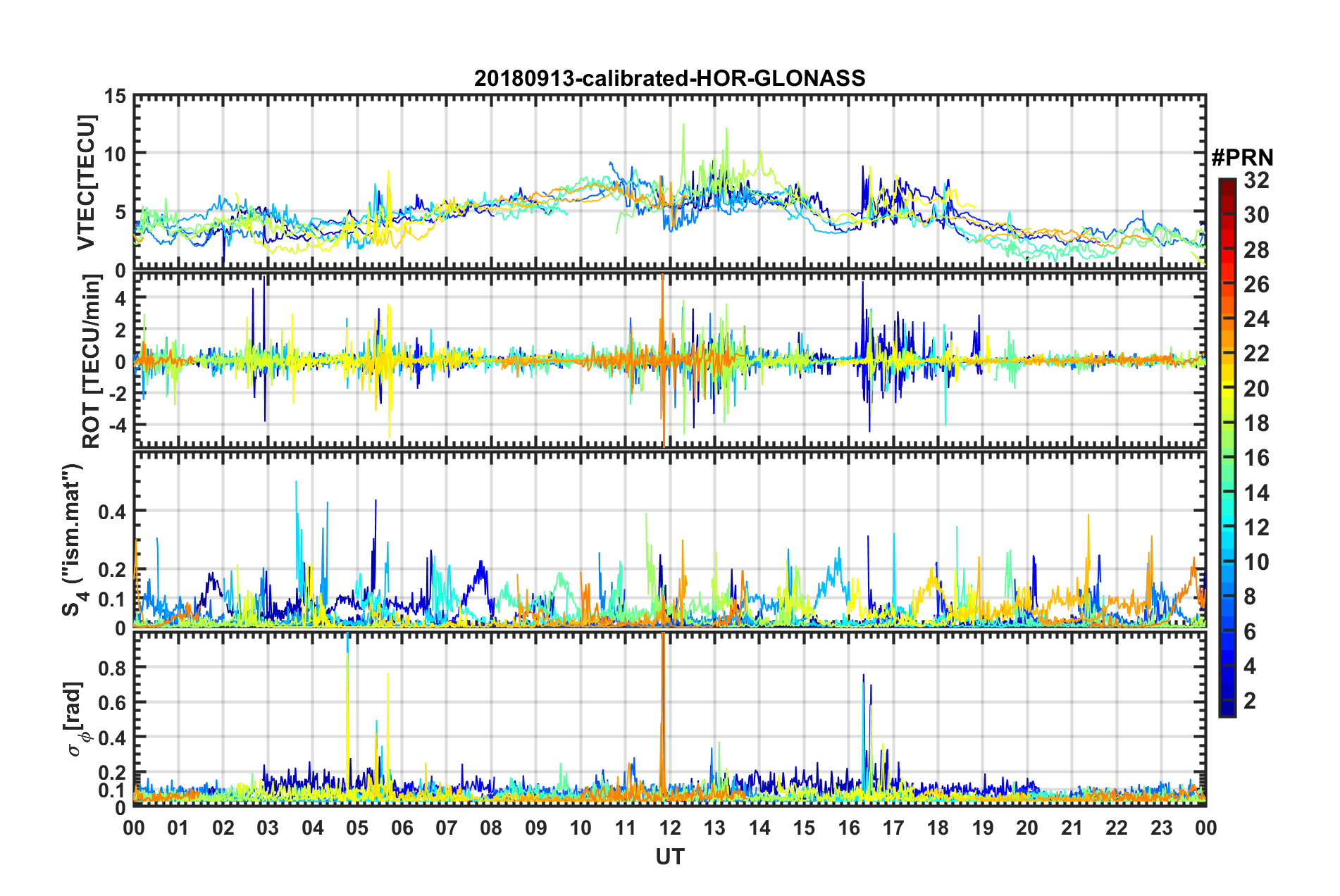This screenshot has height=896, width=1340.
Task: Pick the "07" hour tick on the UT axis
Action: click(447, 828)
